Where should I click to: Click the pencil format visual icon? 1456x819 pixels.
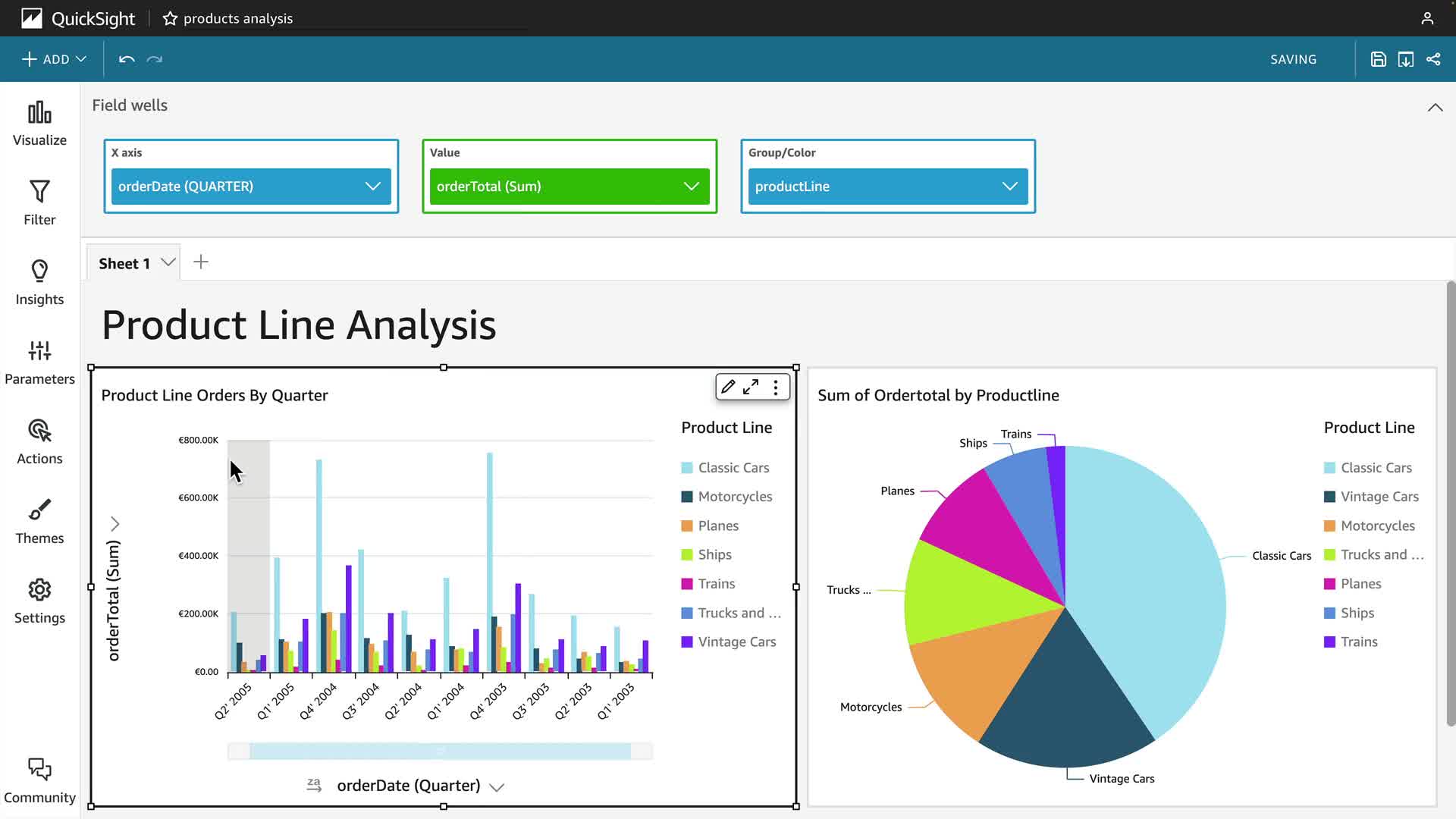(728, 387)
